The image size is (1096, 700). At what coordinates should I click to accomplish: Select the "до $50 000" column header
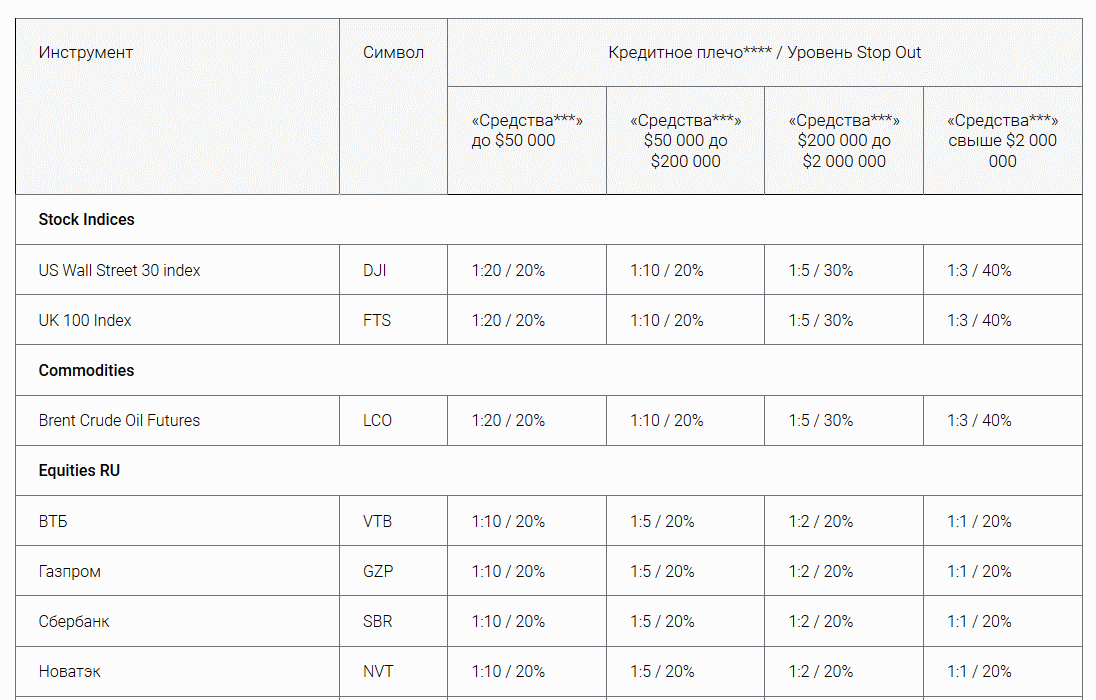pyautogui.click(x=526, y=131)
